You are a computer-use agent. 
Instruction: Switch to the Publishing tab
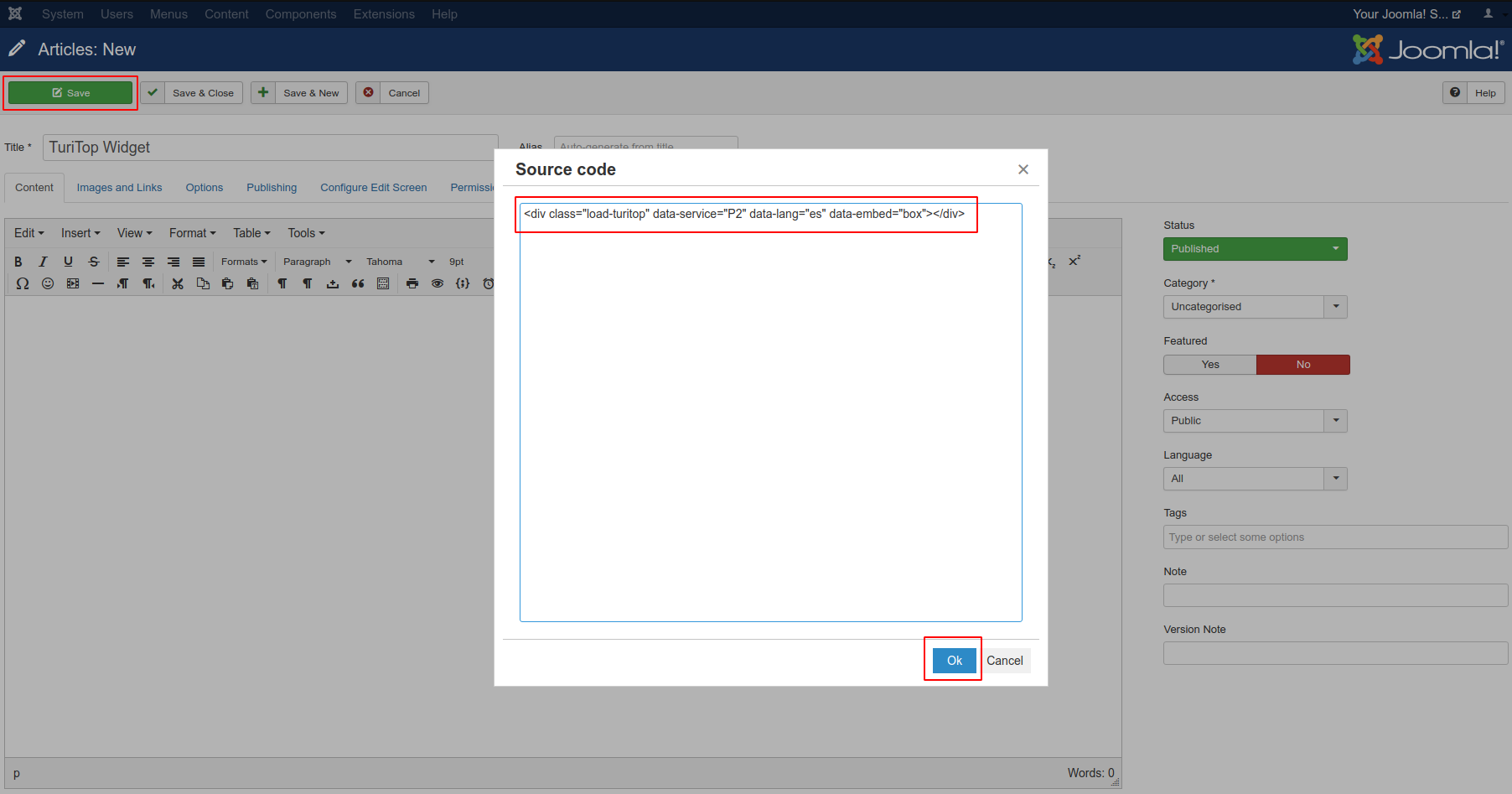coord(272,187)
